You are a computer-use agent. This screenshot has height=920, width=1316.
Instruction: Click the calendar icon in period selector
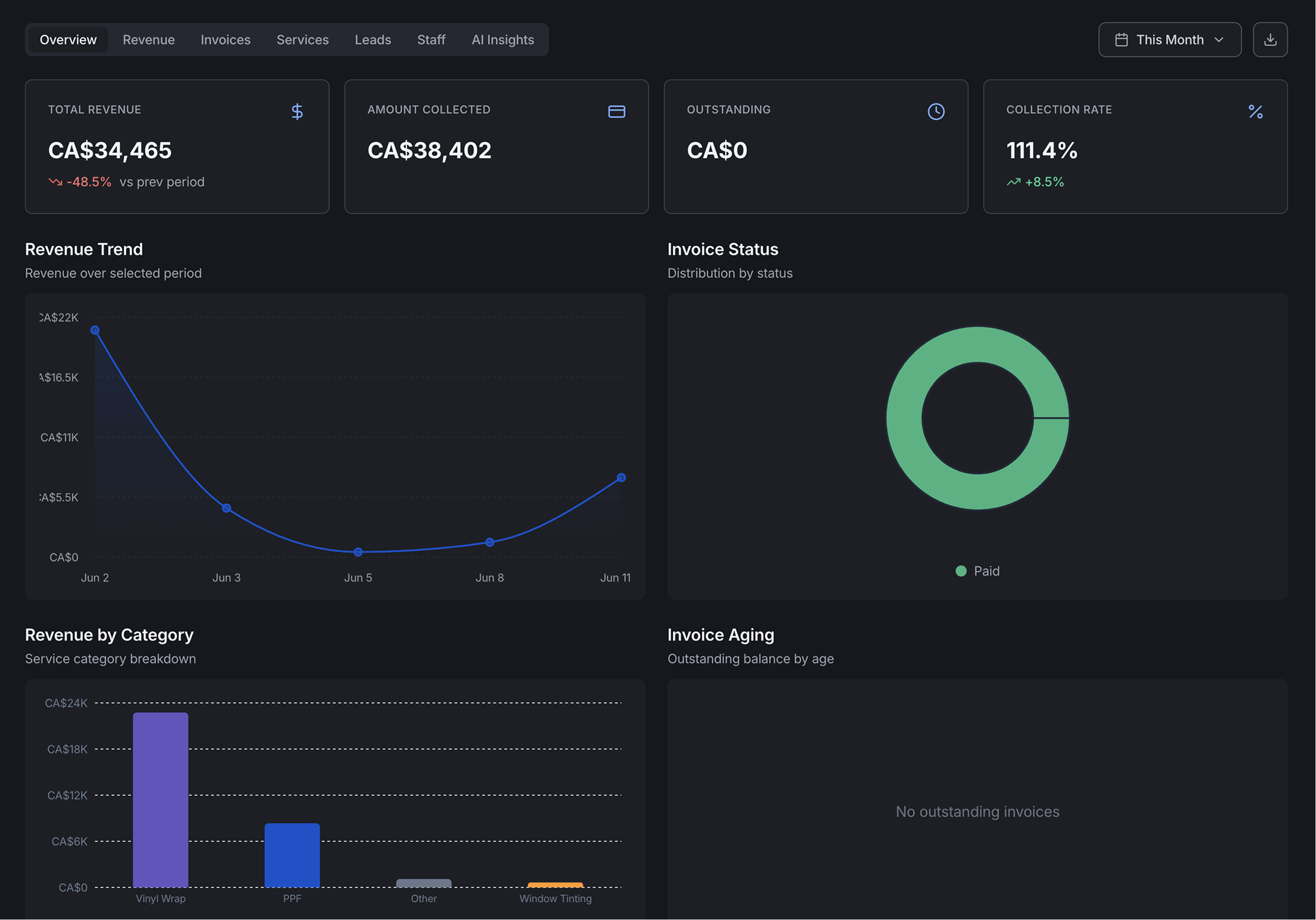[x=1121, y=40]
